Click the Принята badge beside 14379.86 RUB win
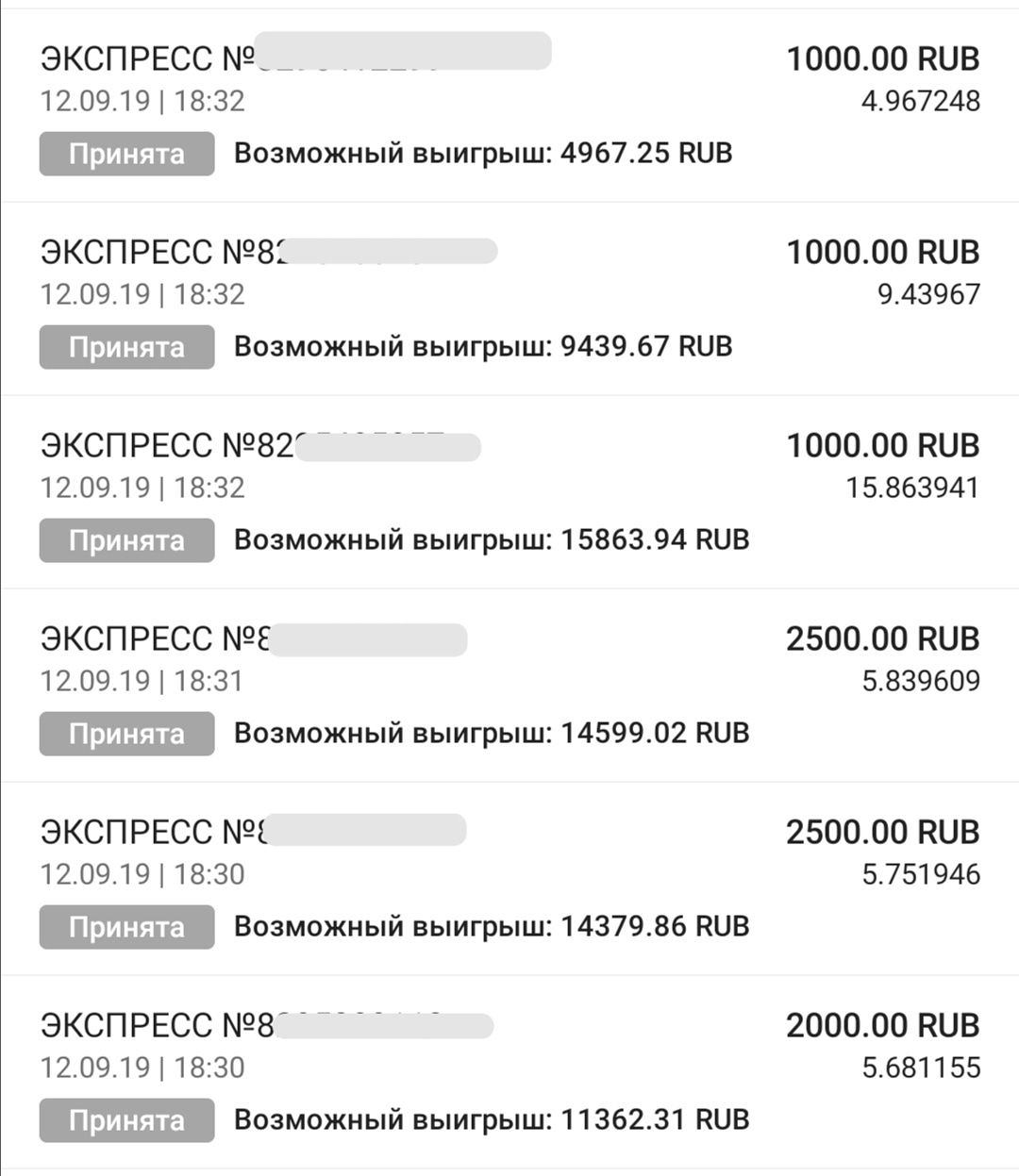The width and height of the screenshot is (1019, 1176). pos(126,927)
